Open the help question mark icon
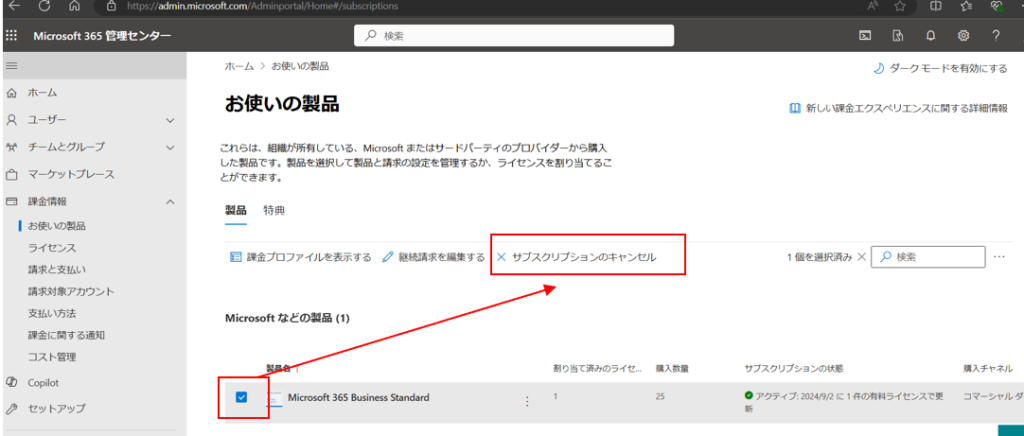This screenshot has width=1024, height=436. (x=995, y=36)
